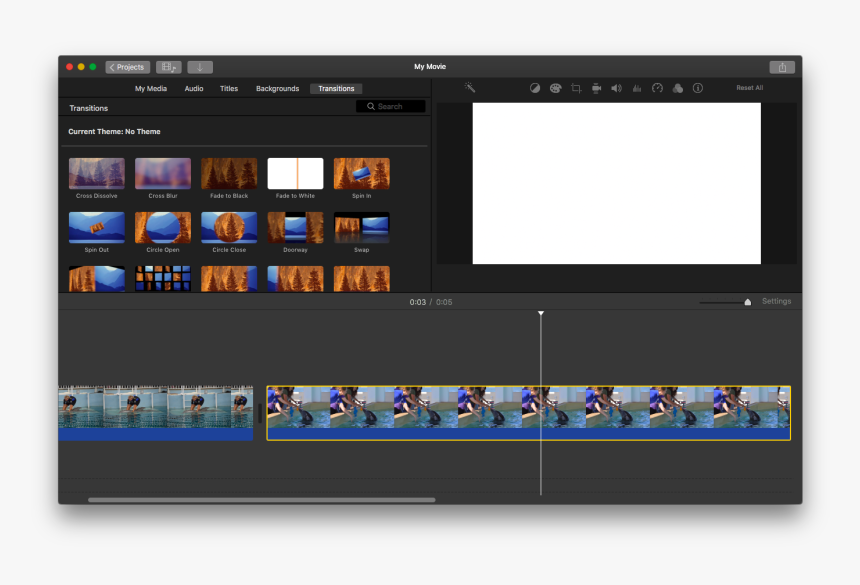Select the Cross Blur transition

[x=163, y=173]
